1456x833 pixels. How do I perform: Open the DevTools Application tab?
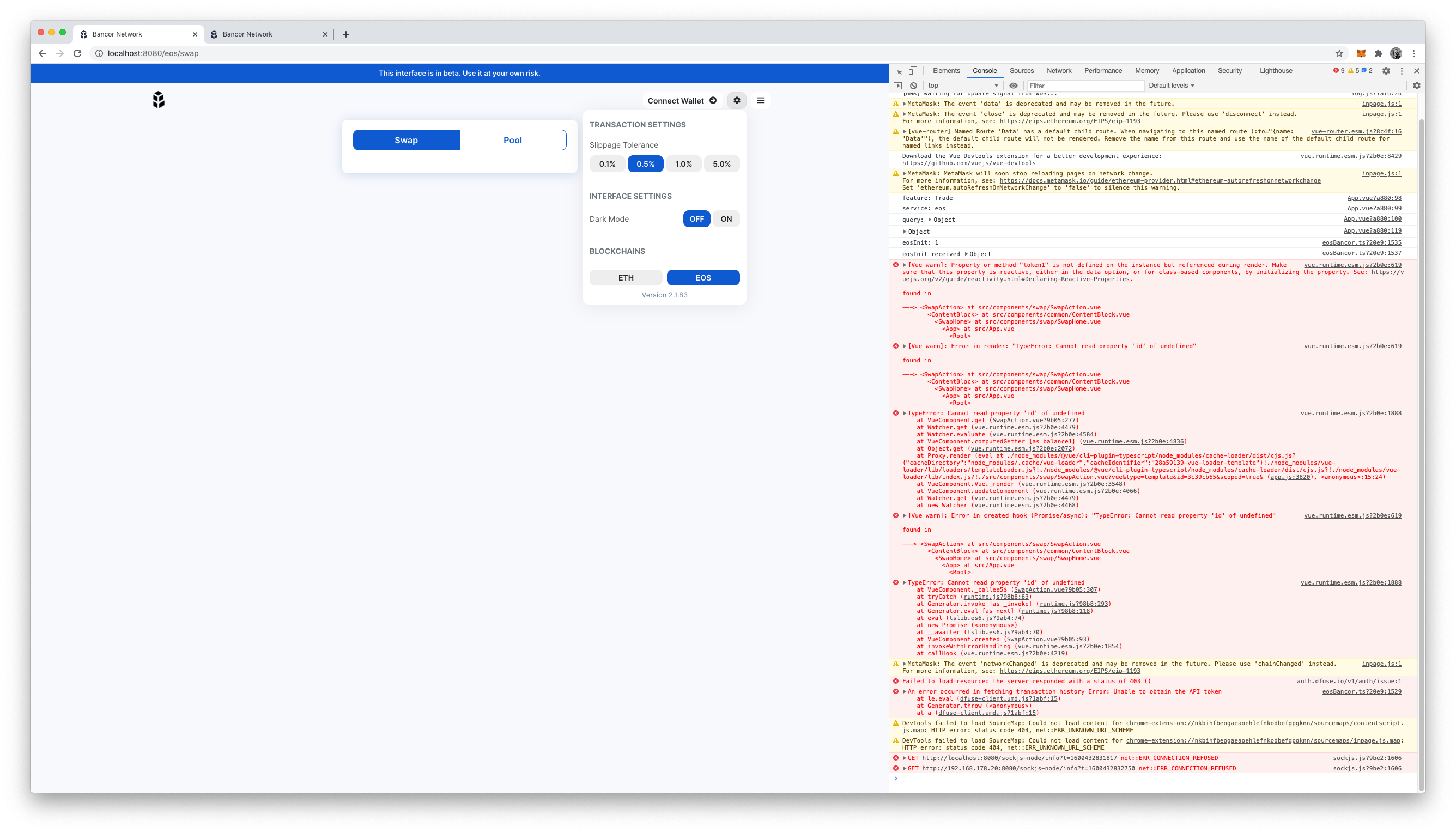(x=1188, y=71)
